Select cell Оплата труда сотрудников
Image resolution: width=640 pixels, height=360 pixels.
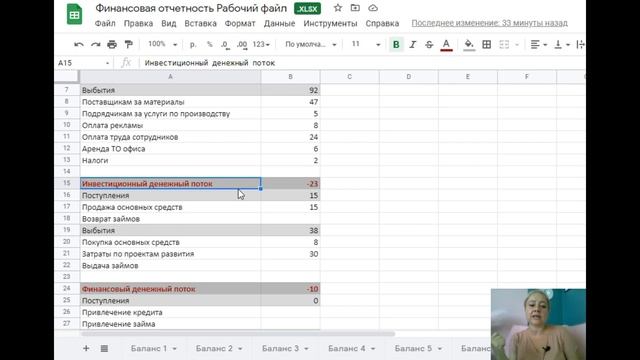click(170, 137)
